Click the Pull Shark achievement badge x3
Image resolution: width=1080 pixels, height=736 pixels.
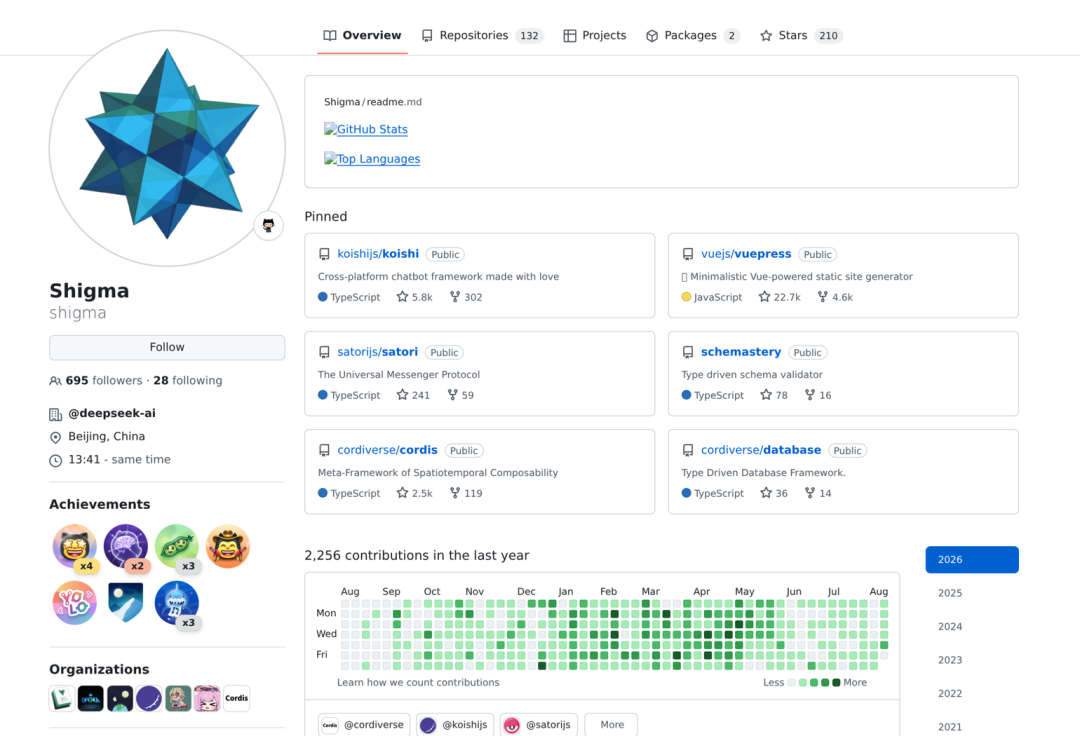(177, 603)
